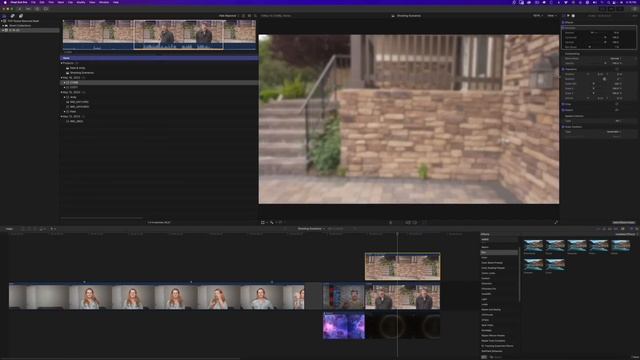This screenshot has width=640, height=360.
Task: Click the play button under the viewer
Action: 391,222
